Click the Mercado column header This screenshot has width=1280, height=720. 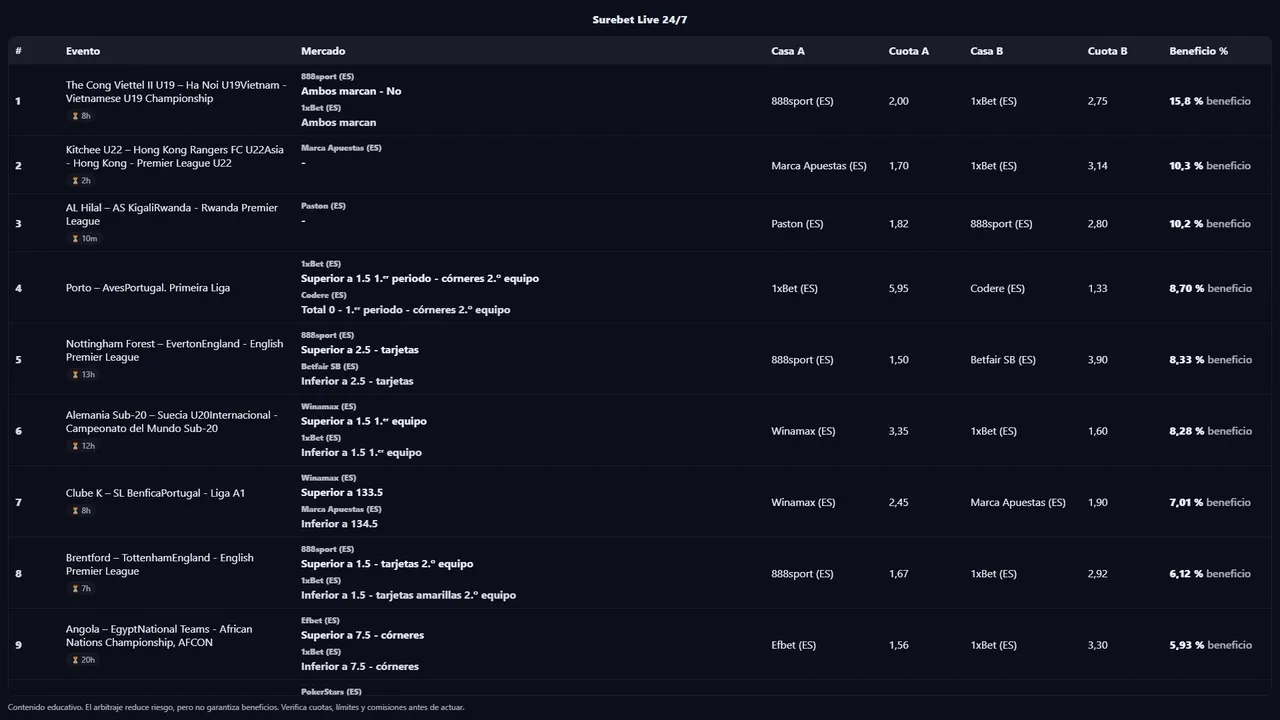tap(323, 51)
